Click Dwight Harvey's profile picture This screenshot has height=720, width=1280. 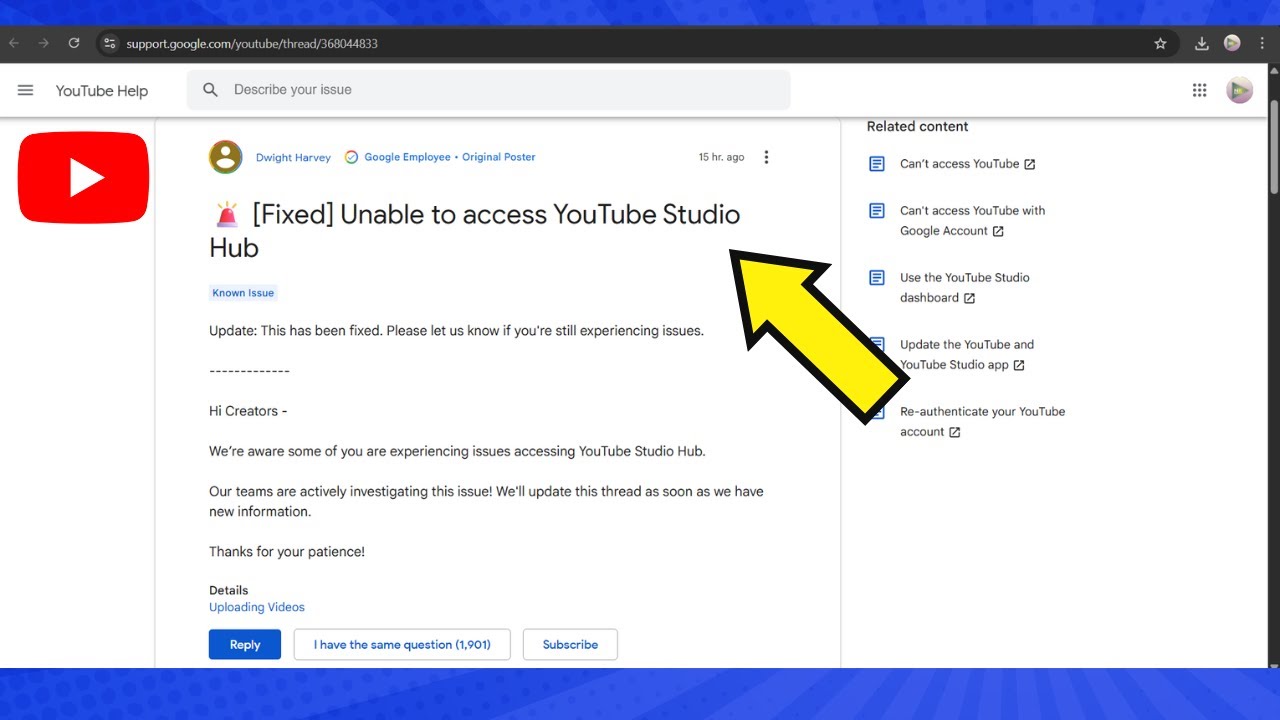225,157
